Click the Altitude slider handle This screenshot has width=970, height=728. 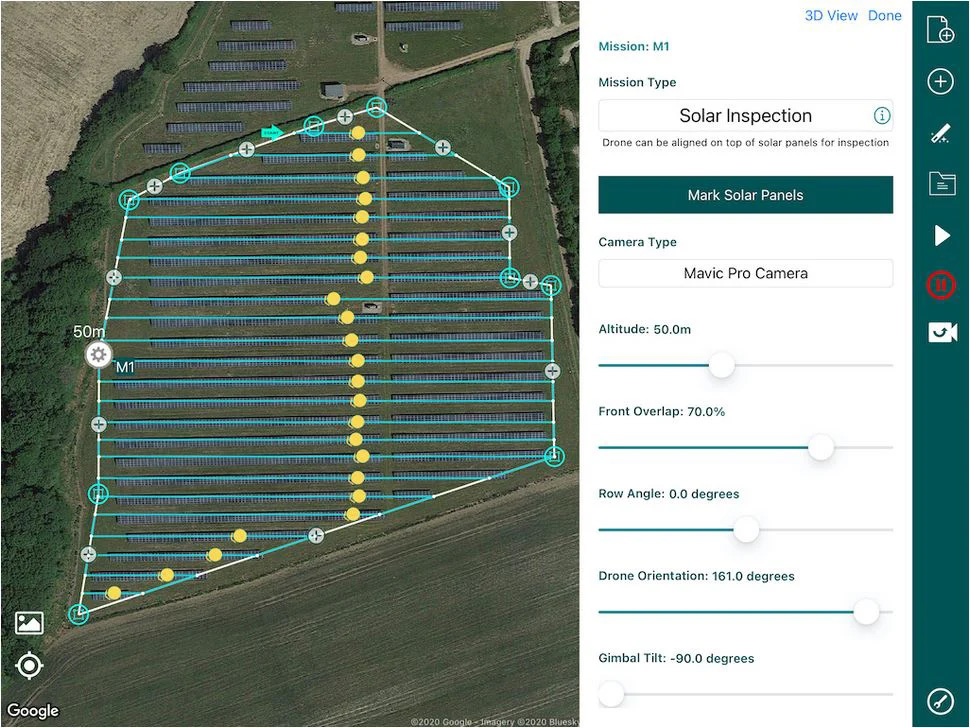(x=721, y=366)
